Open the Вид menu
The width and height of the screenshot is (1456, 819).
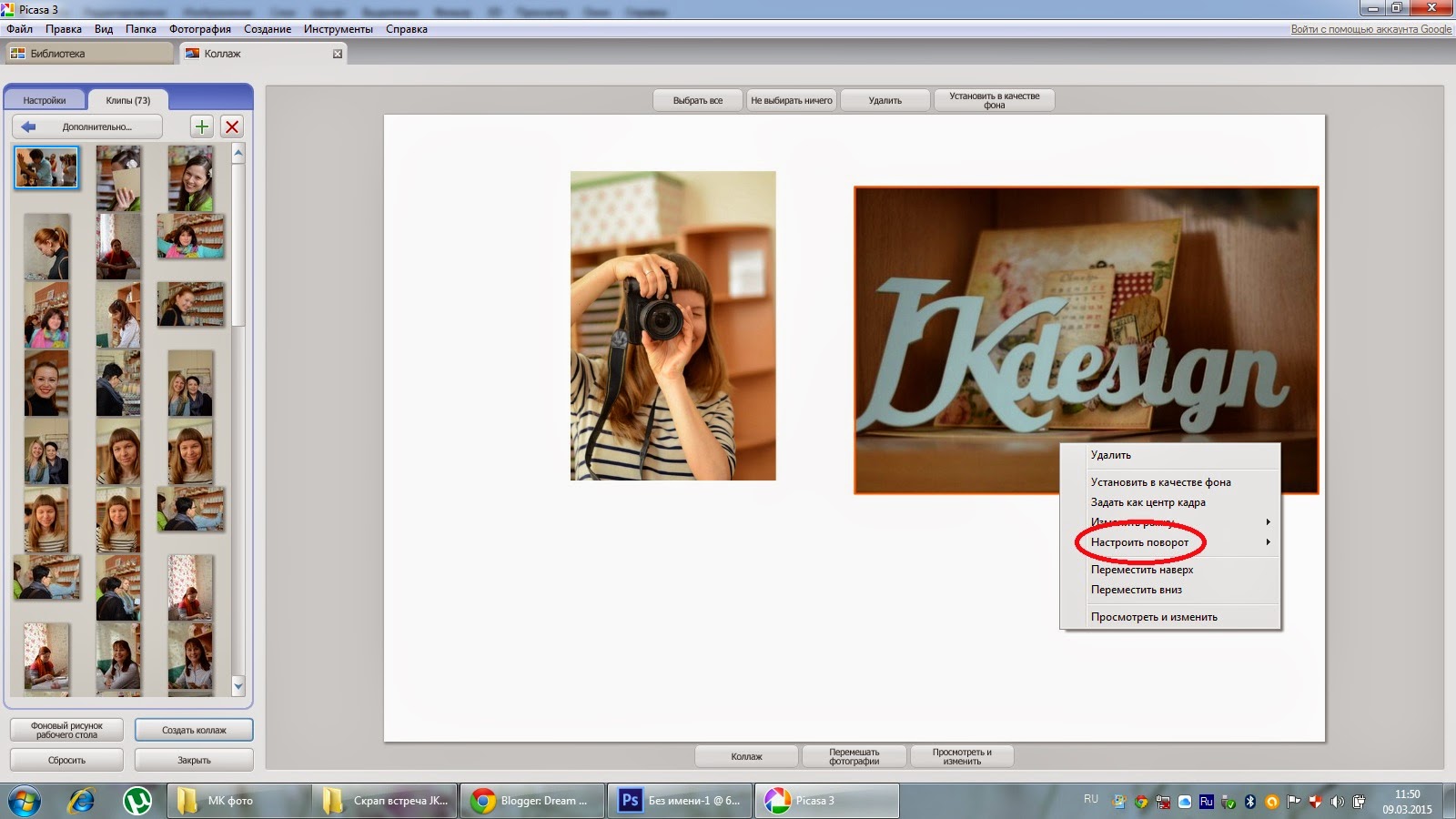click(104, 29)
